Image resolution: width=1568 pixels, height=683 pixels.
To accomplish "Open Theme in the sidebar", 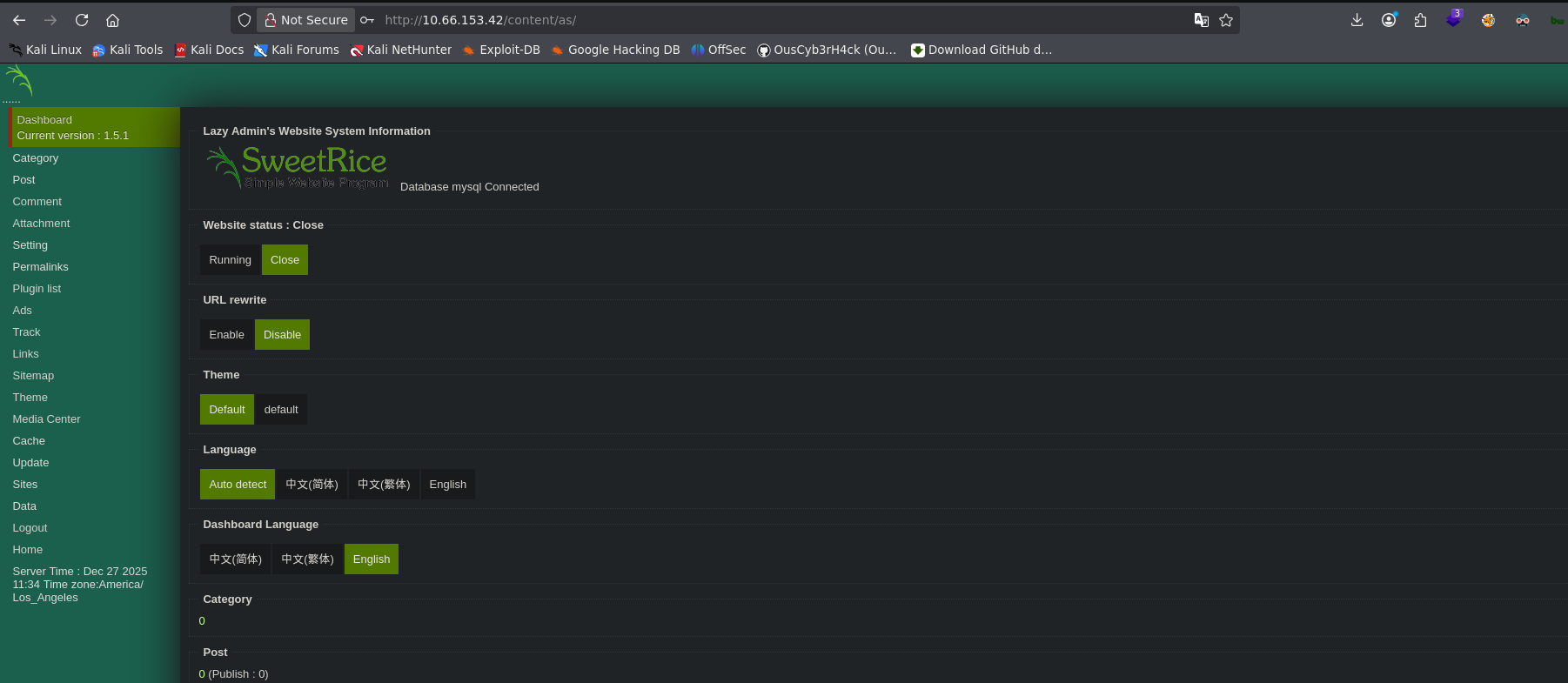I will click(30, 398).
